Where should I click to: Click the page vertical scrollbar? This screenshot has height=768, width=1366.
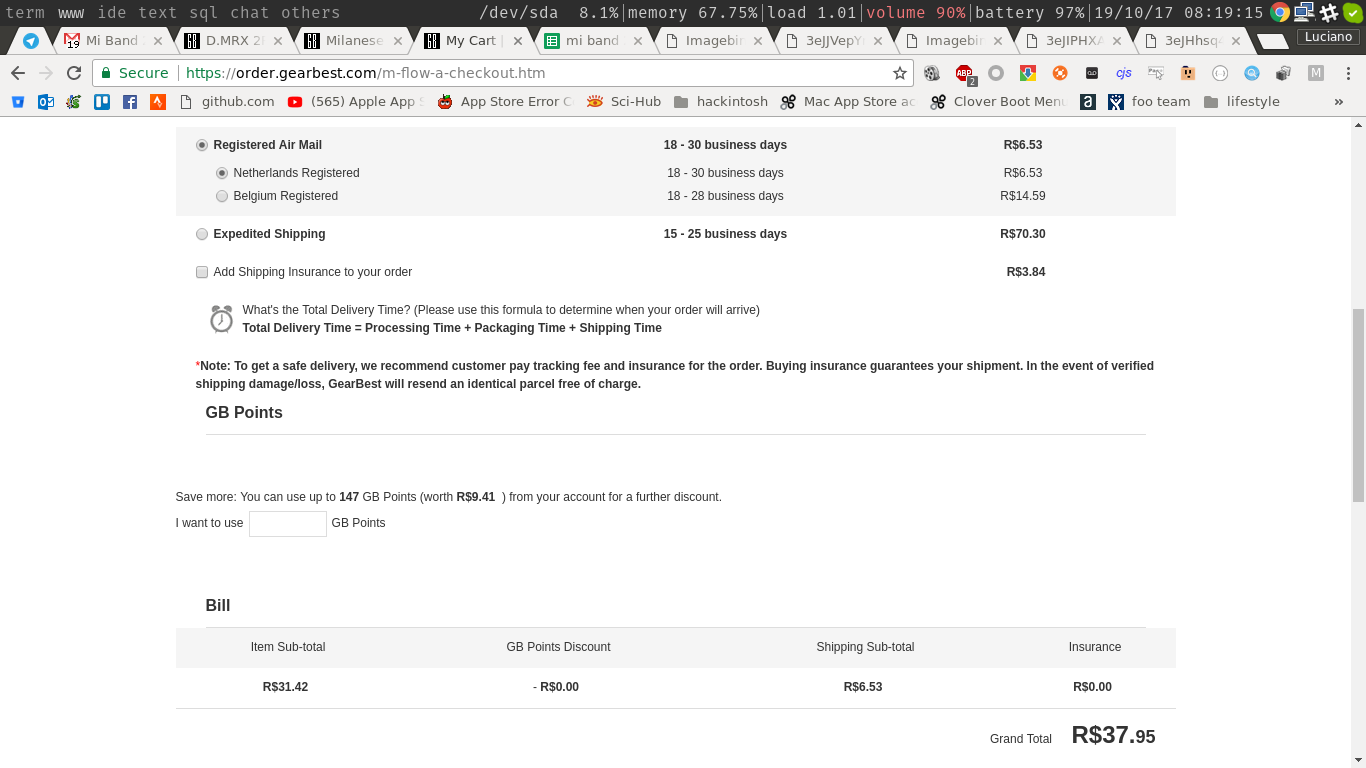click(1358, 405)
